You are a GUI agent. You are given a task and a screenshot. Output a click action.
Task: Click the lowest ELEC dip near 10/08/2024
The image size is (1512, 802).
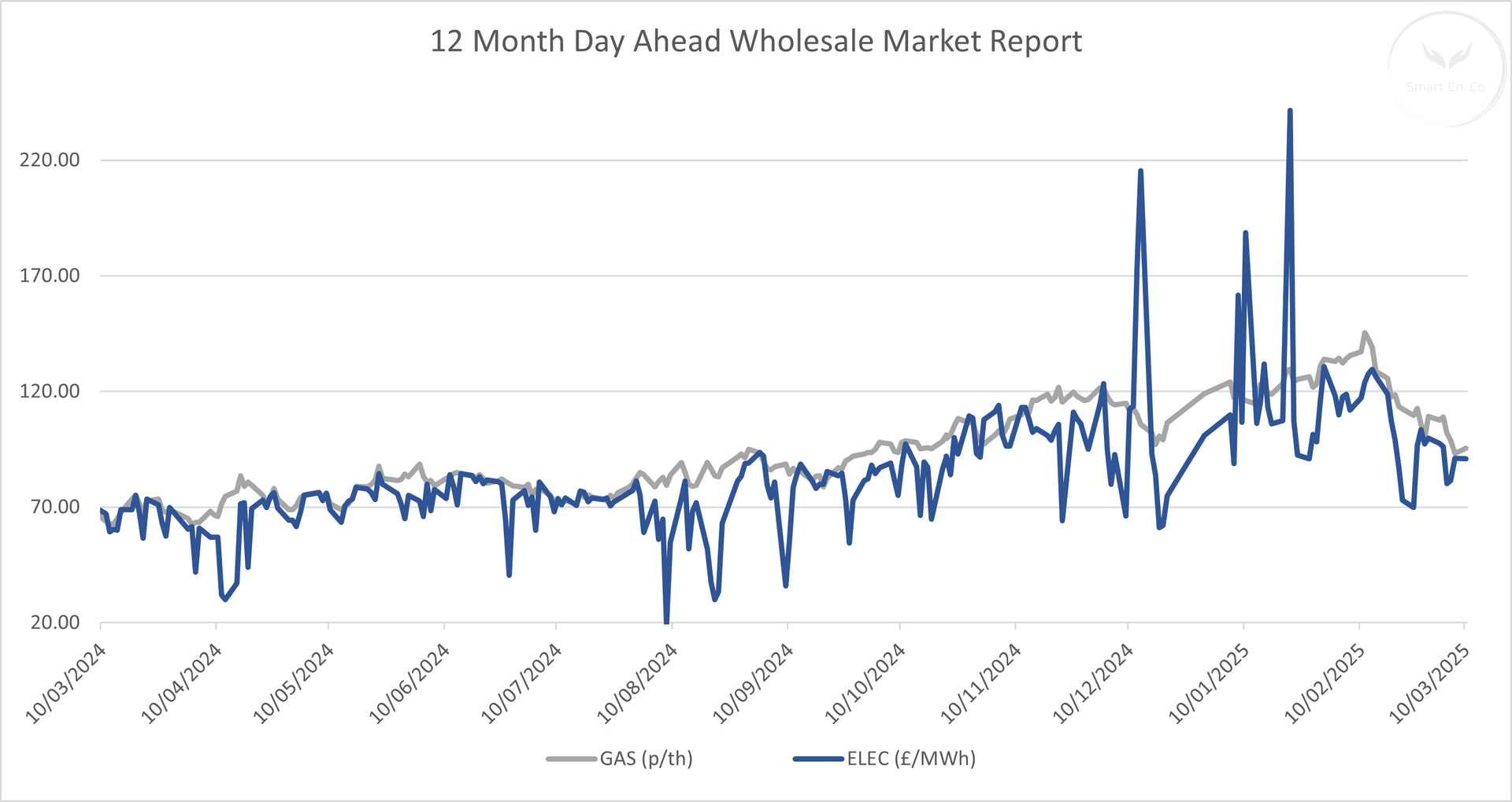[666, 621]
